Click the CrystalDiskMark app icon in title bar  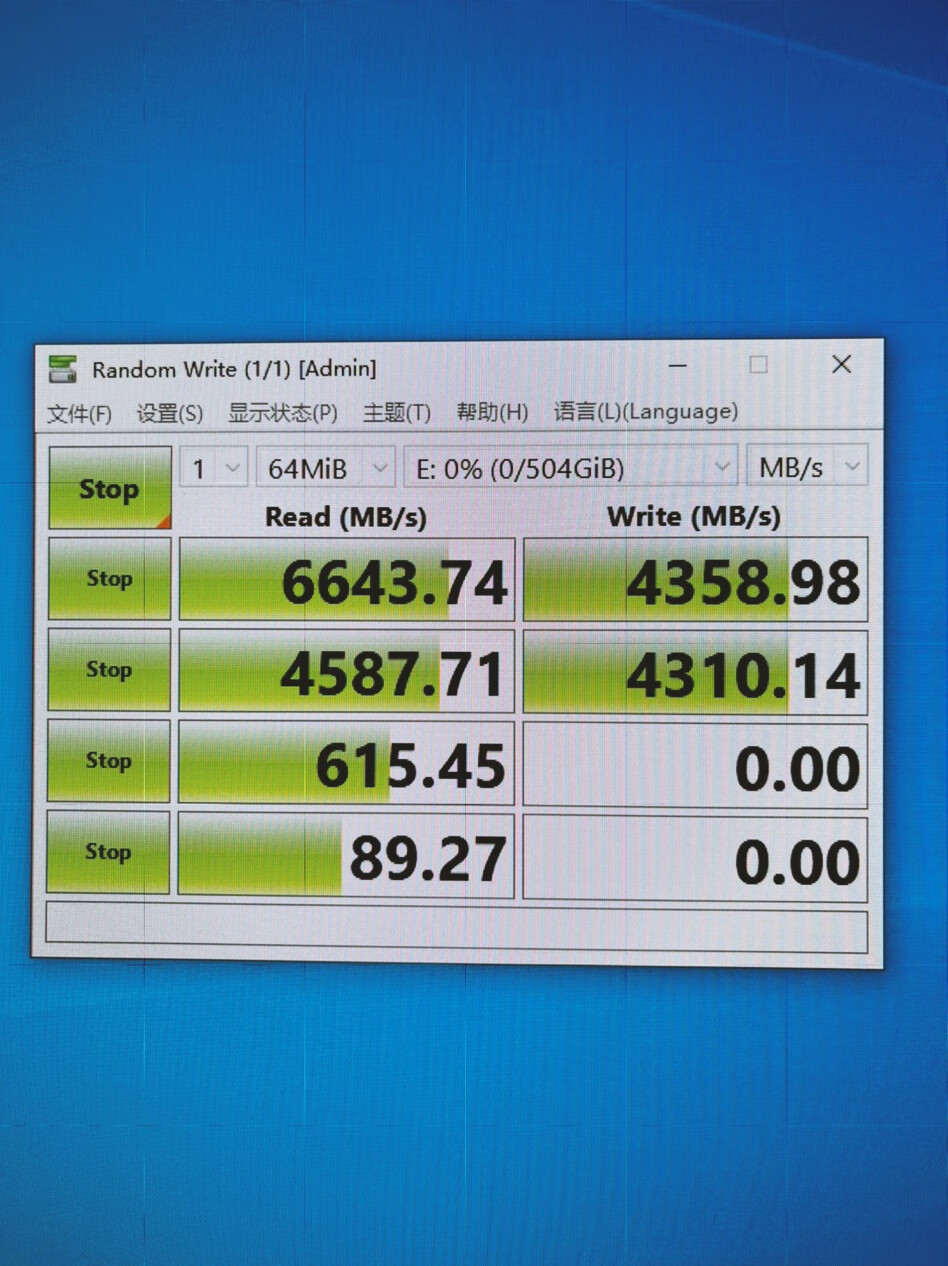tap(62, 369)
